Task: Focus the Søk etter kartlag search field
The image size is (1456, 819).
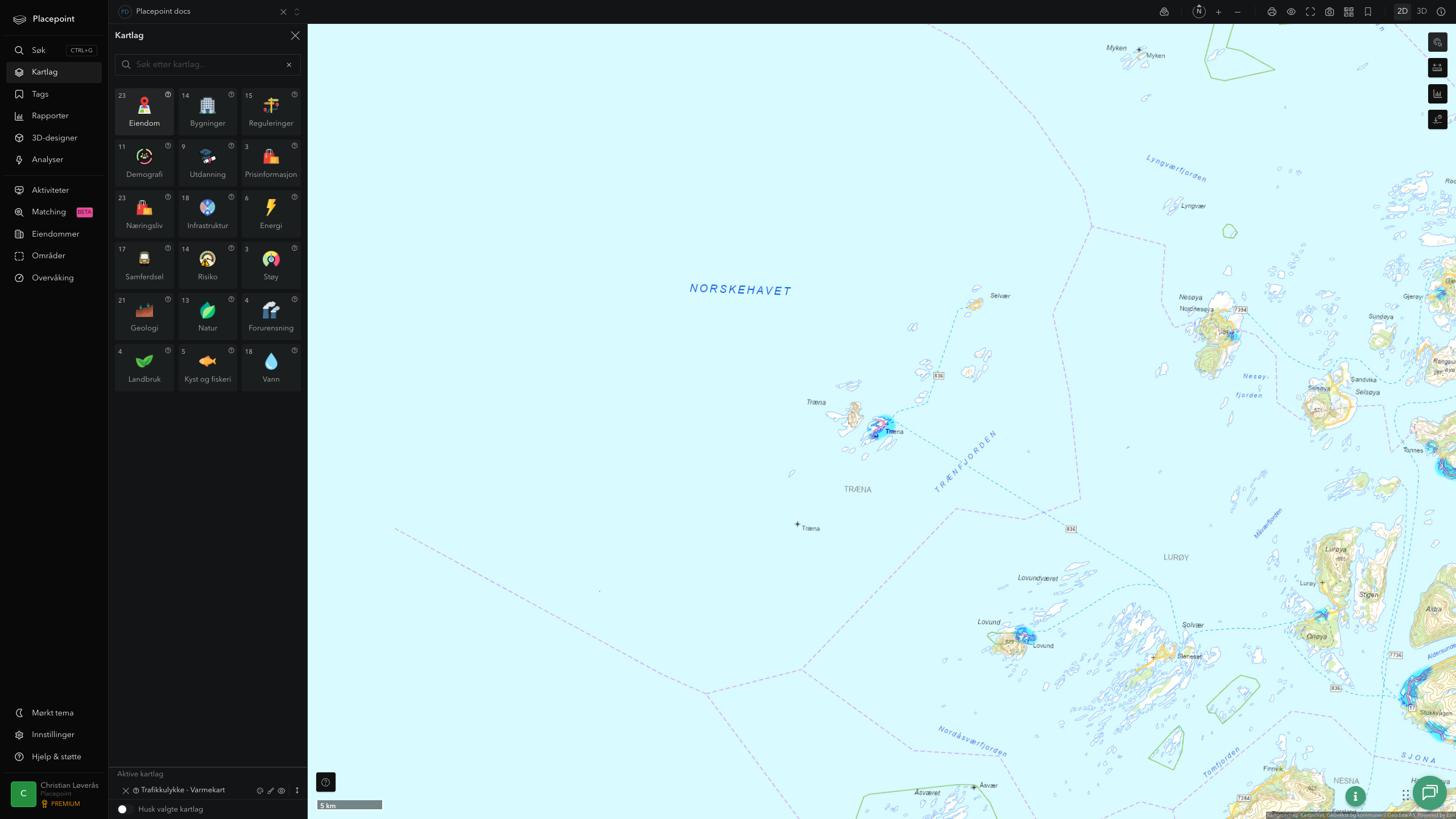Action: [x=208, y=65]
